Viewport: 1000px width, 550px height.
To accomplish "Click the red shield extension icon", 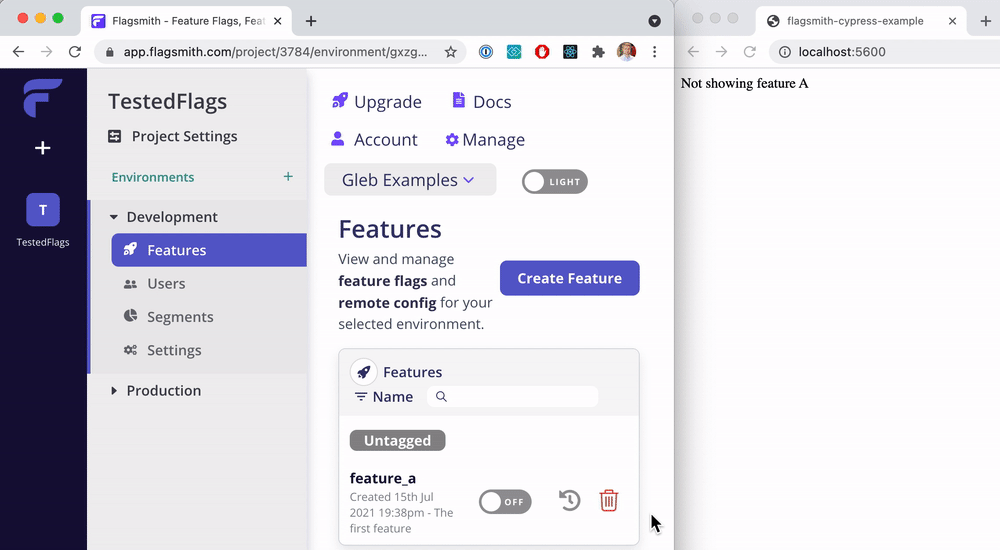I will [542, 52].
